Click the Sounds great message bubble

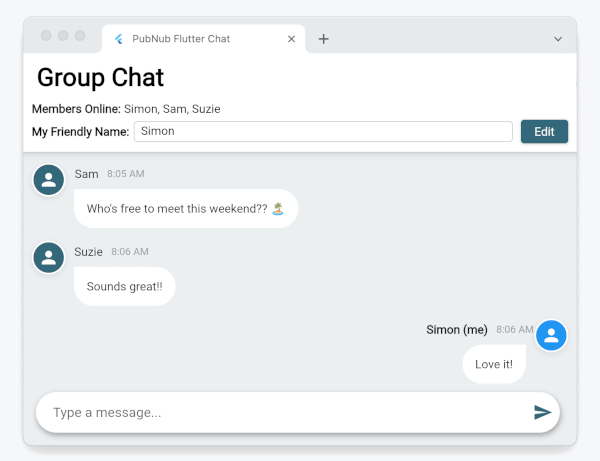[x=125, y=286]
